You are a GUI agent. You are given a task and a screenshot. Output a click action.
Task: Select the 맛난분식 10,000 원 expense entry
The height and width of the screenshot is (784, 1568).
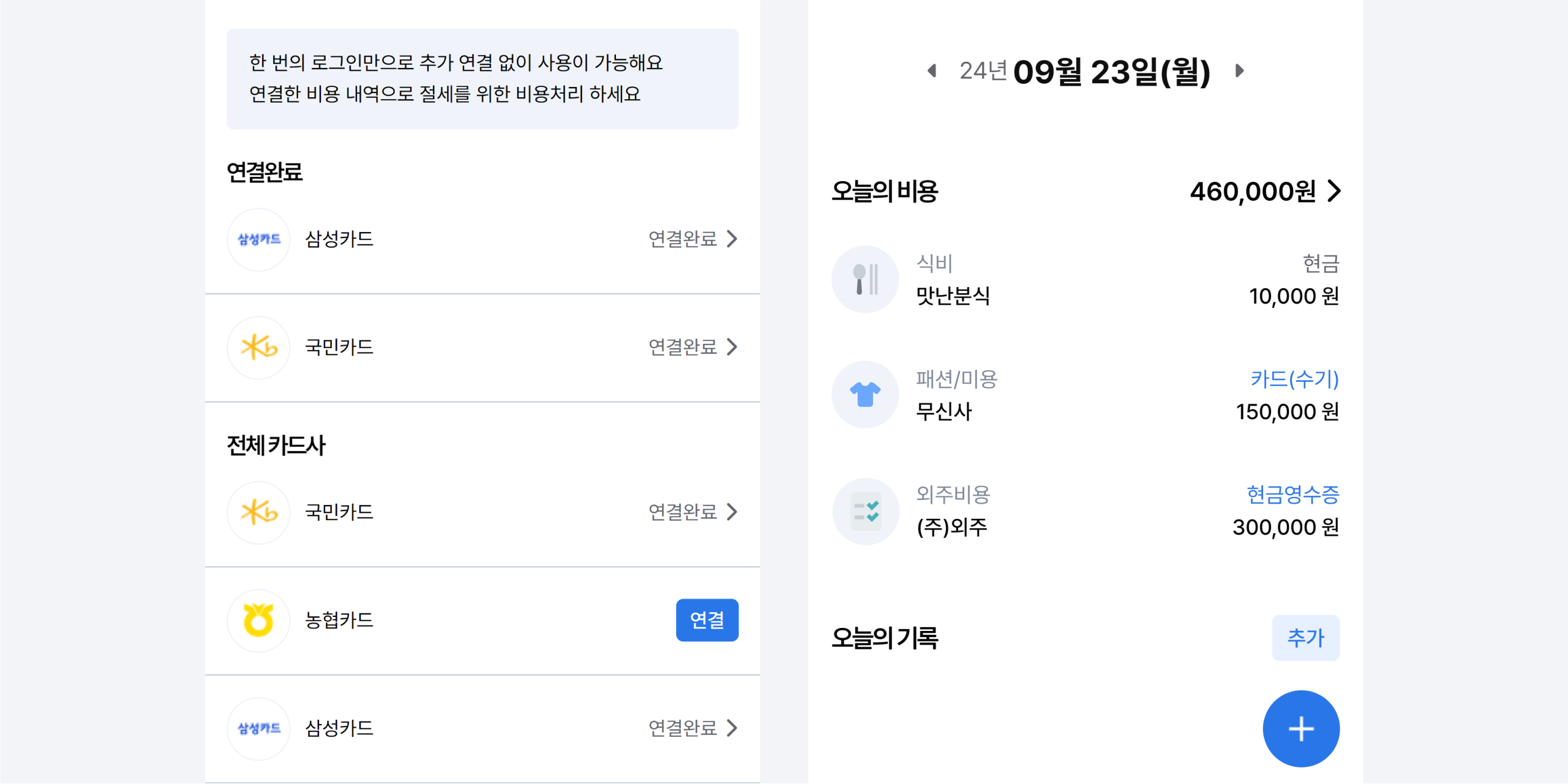pyautogui.click(x=1086, y=280)
